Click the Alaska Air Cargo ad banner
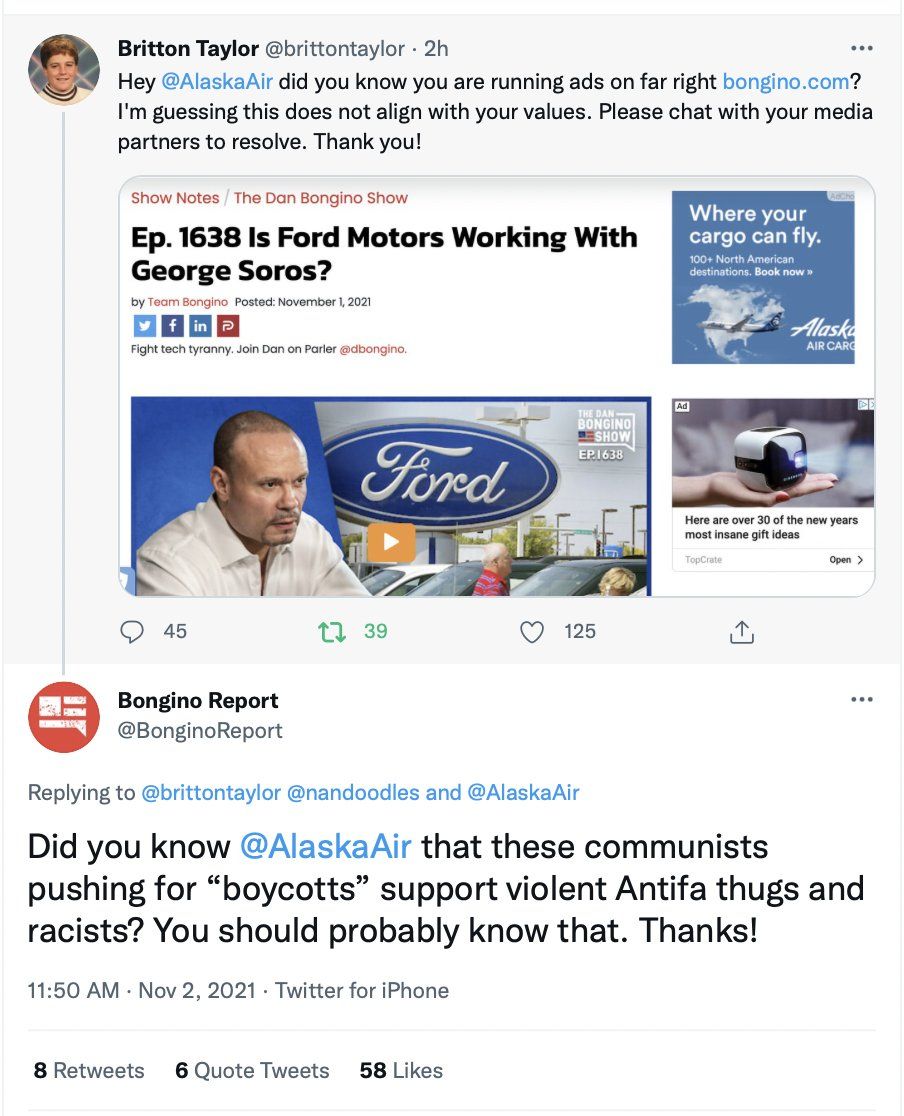Image resolution: width=904 pixels, height=1116 pixels. pos(763,277)
